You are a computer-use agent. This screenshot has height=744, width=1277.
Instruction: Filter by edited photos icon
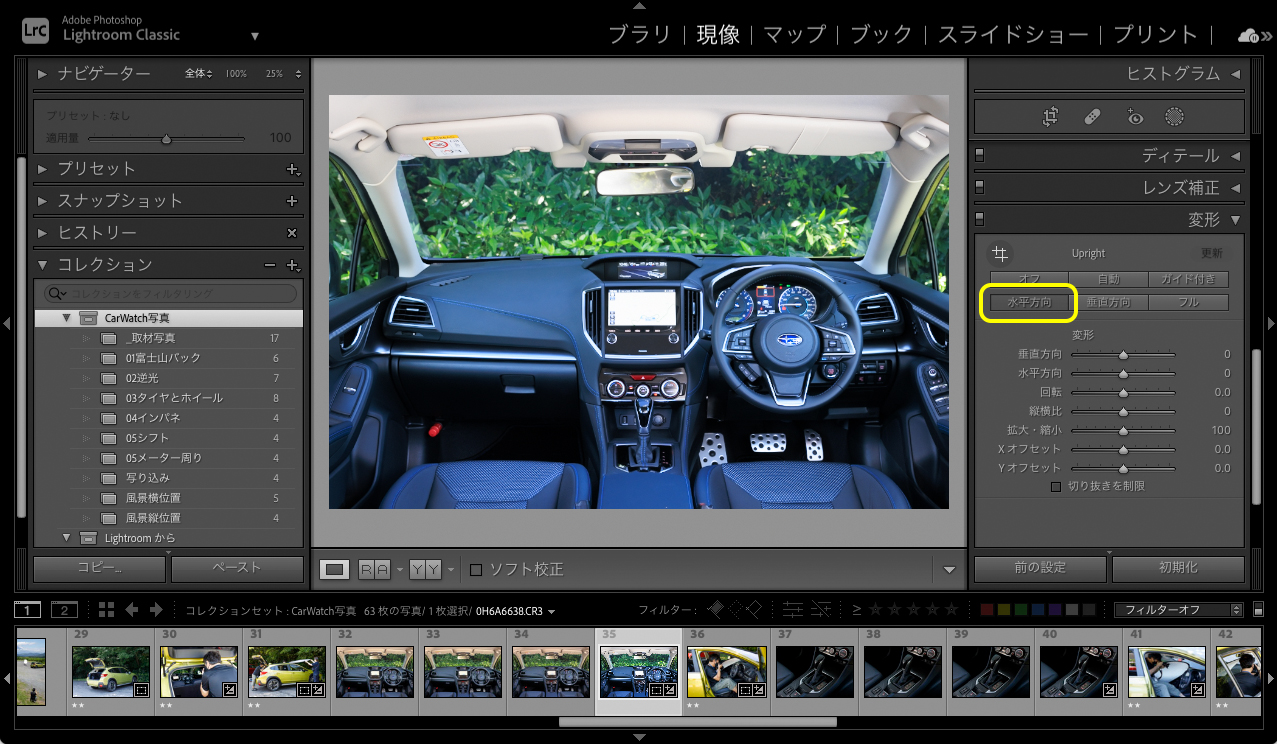click(x=793, y=609)
